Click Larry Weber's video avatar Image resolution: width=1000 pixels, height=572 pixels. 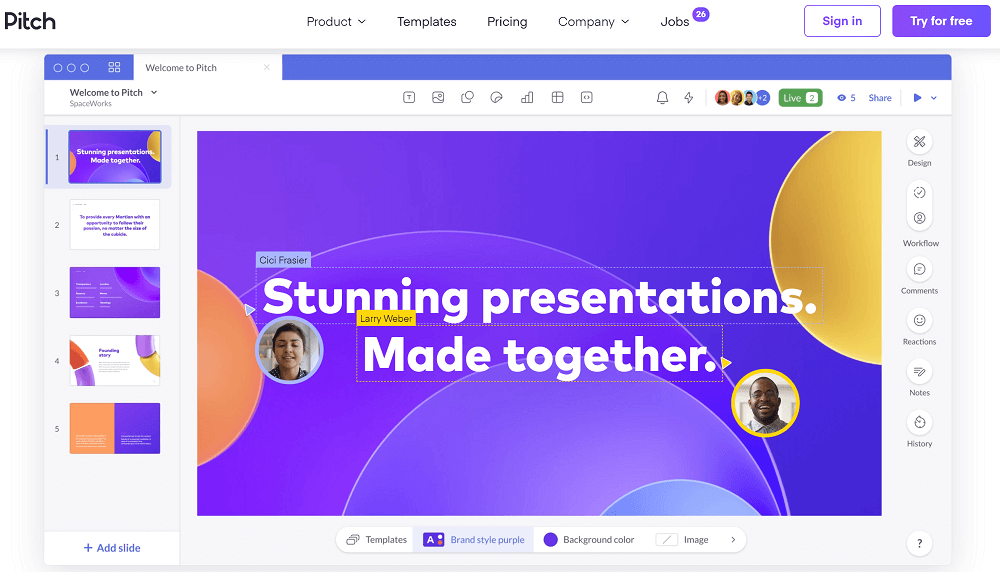765,403
